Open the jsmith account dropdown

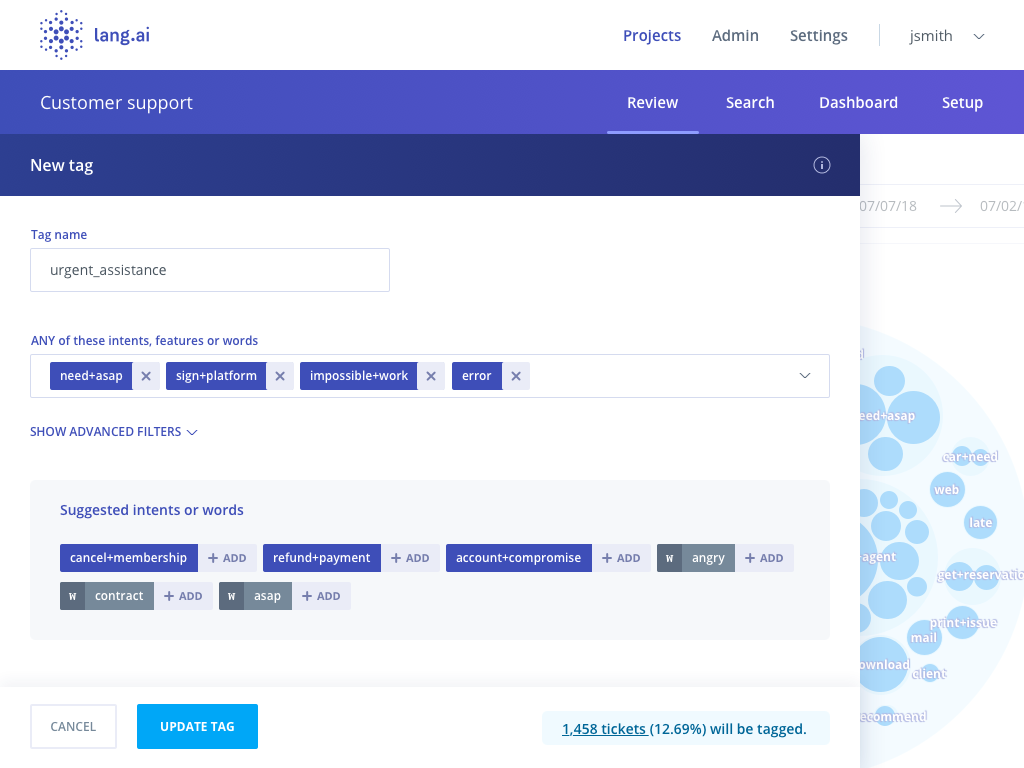tap(945, 35)
